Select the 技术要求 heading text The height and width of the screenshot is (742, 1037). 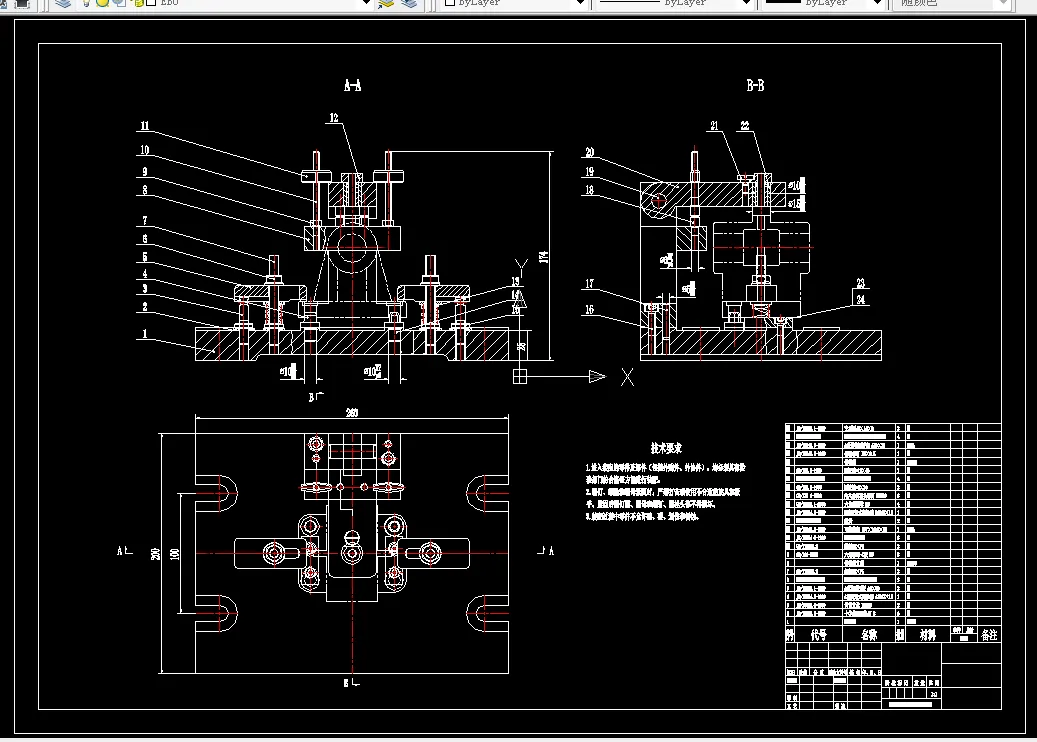pyautogui.click(x=666, y=448)
